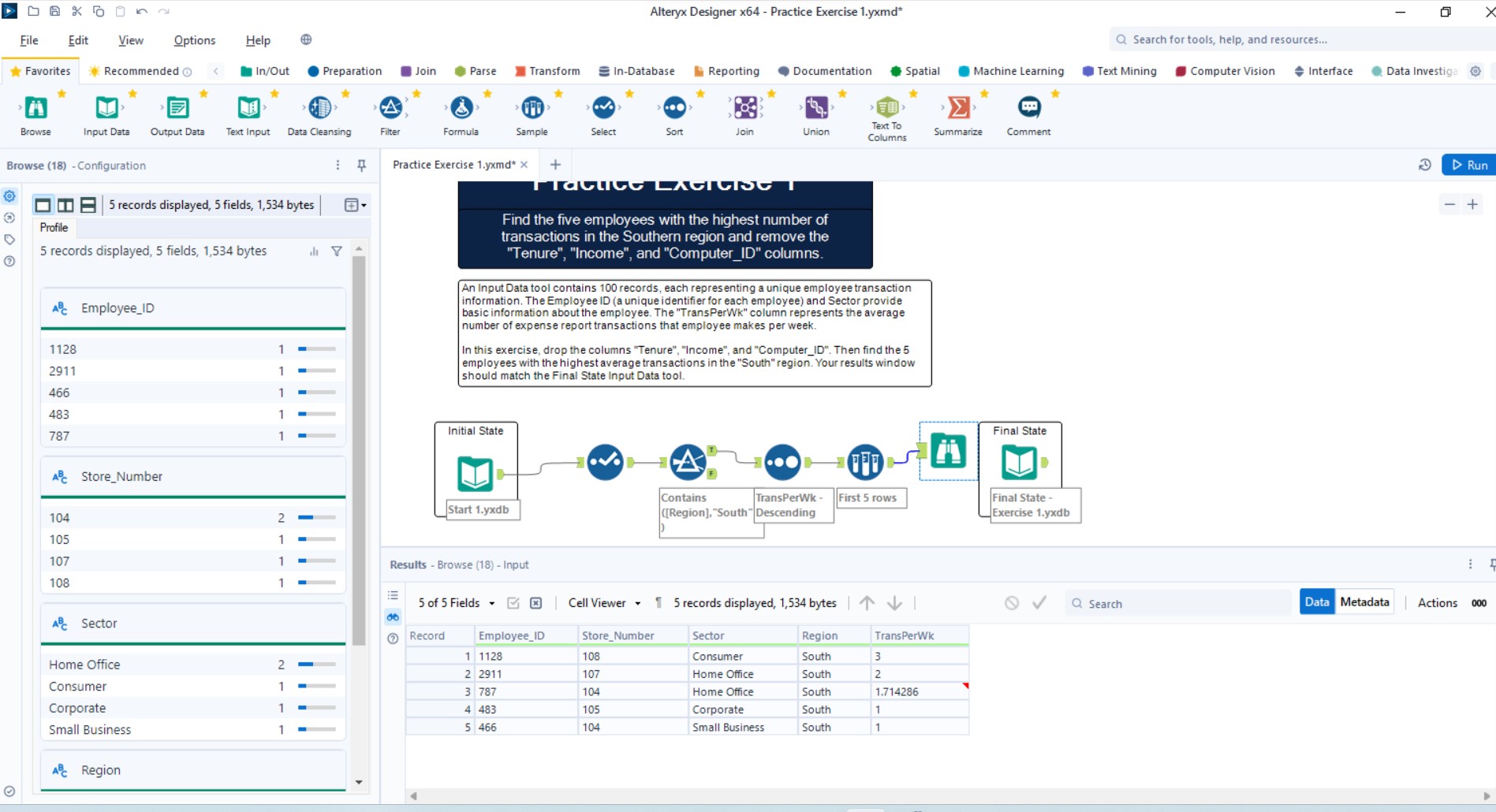Pick the Formula tool from the toolbar

point(461,110)
